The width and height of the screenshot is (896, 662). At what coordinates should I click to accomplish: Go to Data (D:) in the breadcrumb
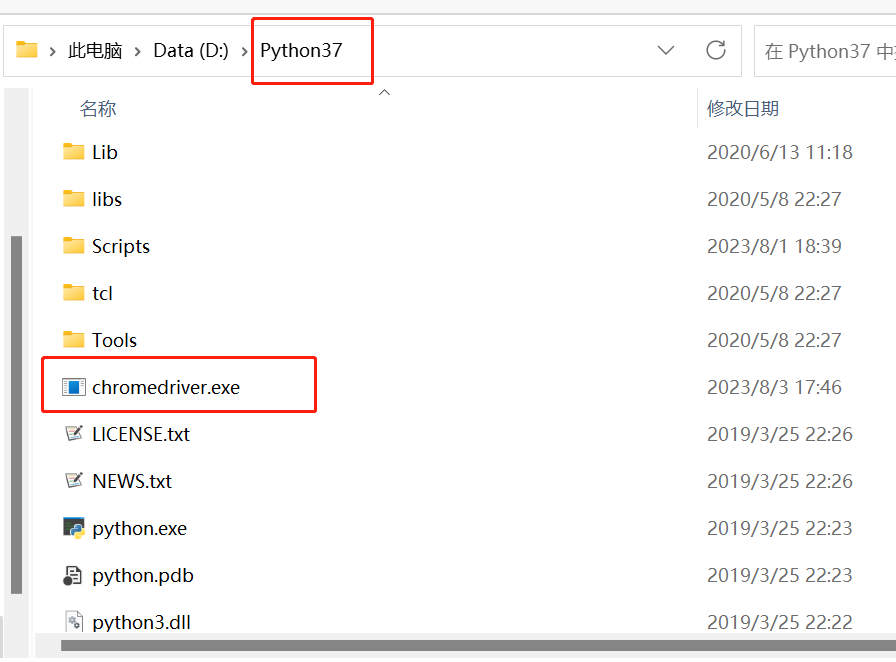[x=191, y=51]
